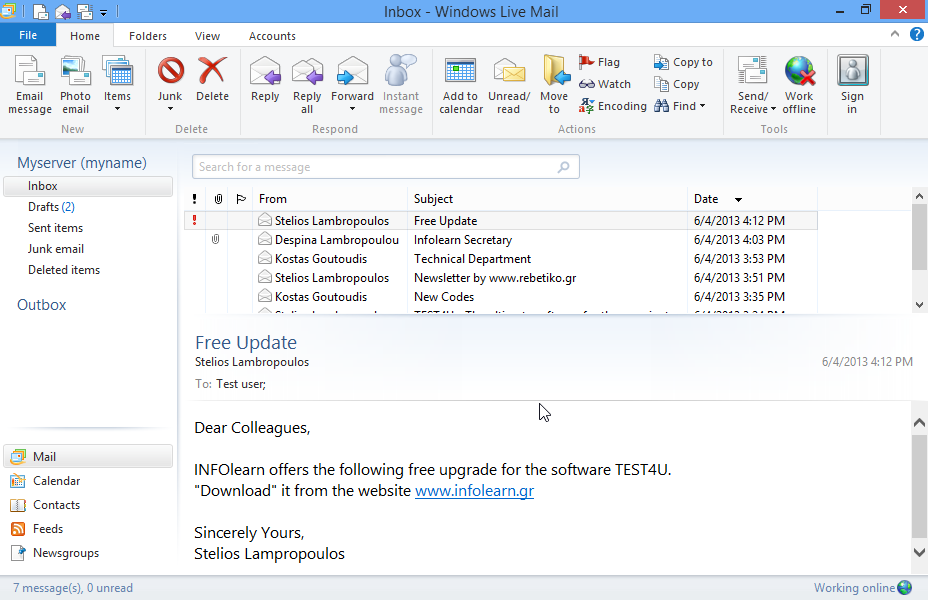Create a new Email message
The image size is (928, 600).
click(x=30, y=85)
